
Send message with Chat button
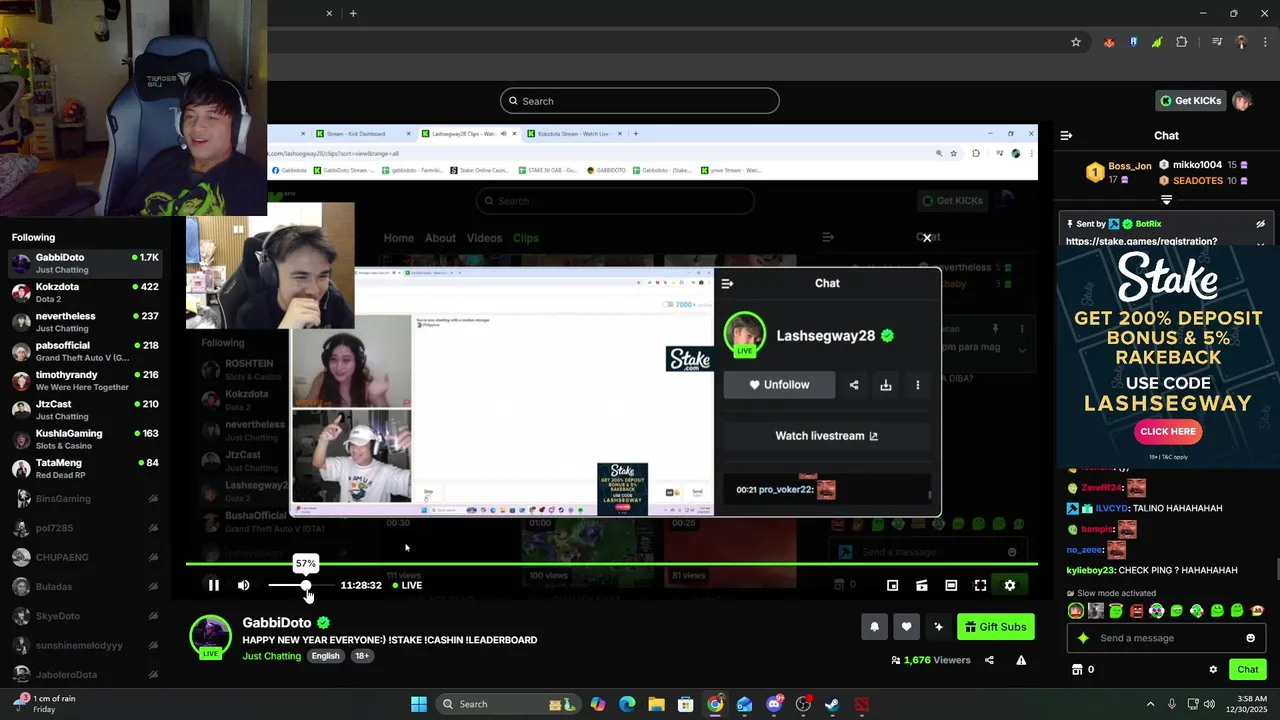[x=1247, y=670]
